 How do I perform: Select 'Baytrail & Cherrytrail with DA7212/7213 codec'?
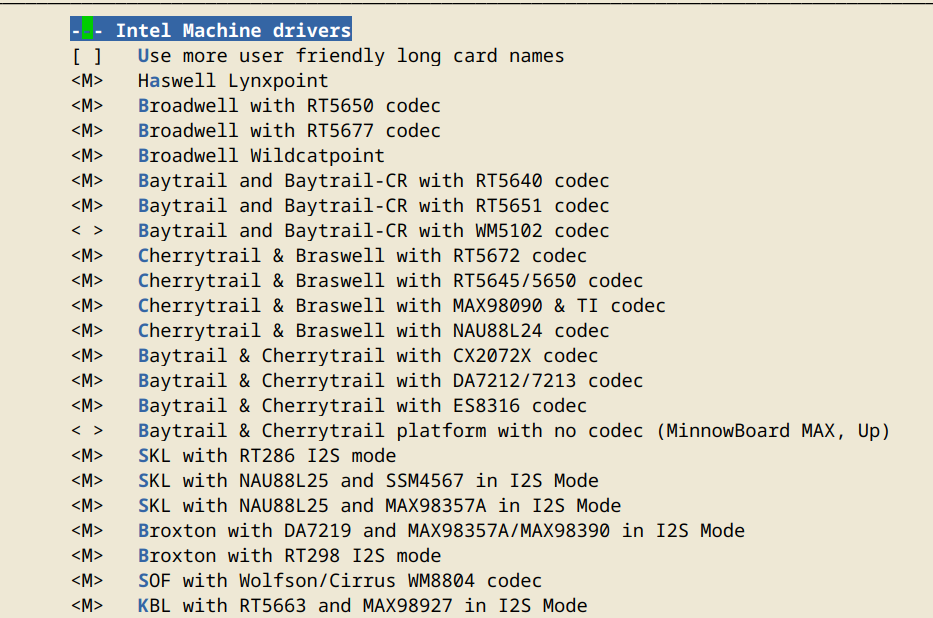point(390,381)
